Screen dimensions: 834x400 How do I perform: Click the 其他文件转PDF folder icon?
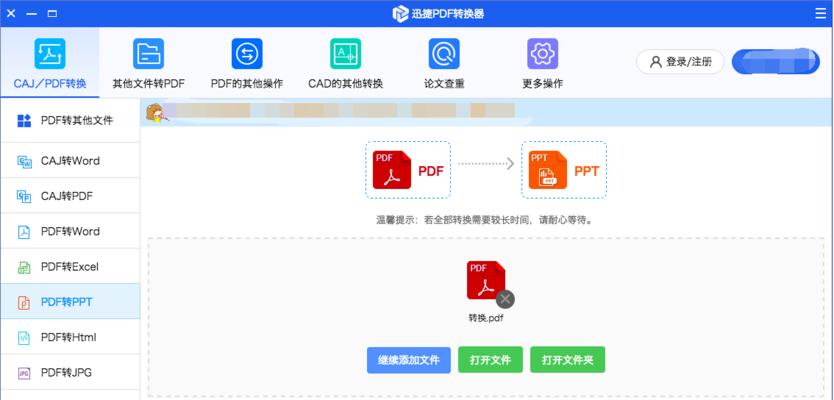pos(148,54)
